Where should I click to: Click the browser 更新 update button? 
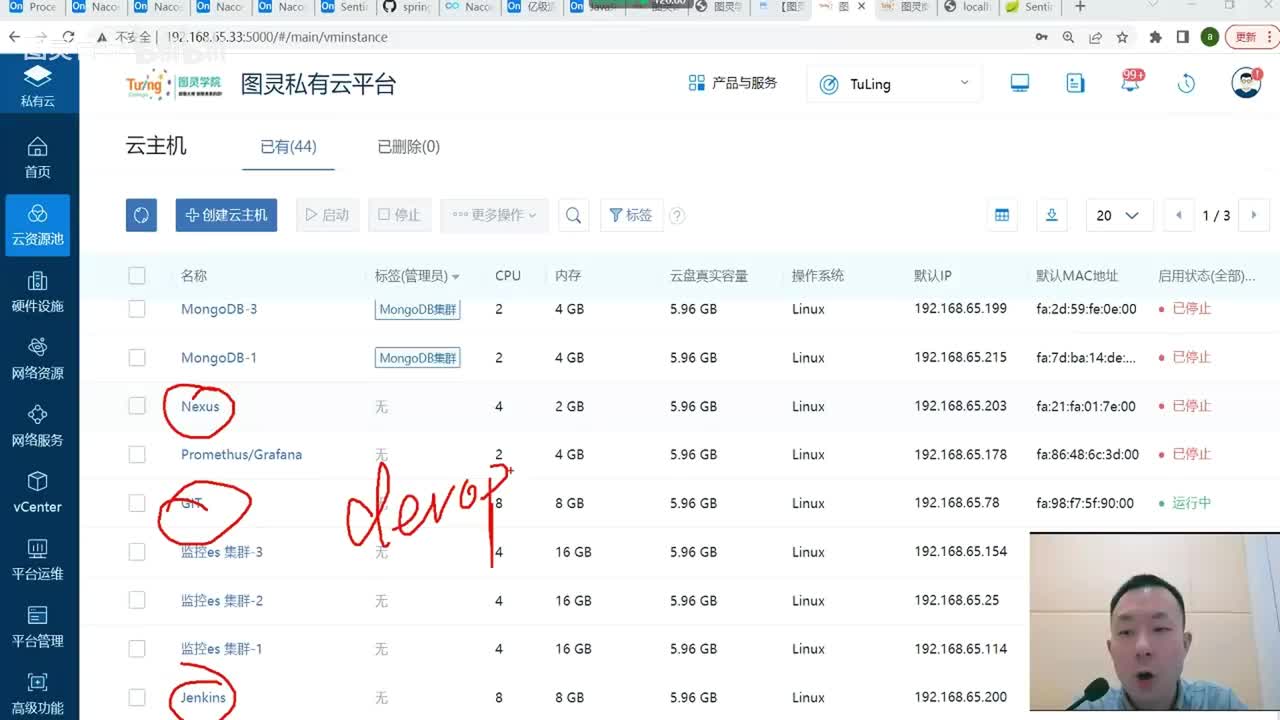1252,37
